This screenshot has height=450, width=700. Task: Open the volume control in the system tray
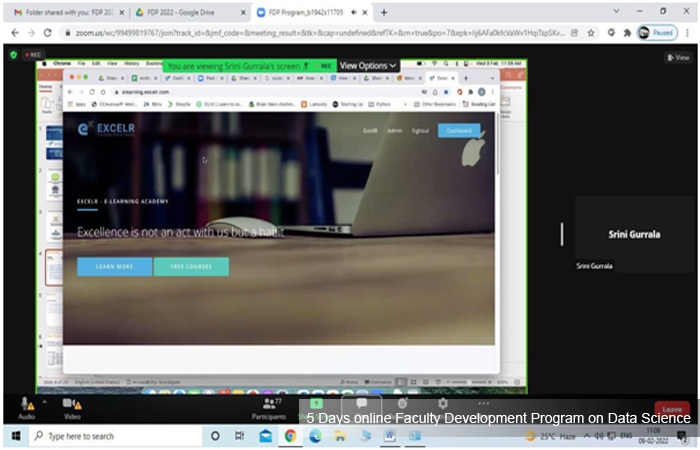coord(599,436)
